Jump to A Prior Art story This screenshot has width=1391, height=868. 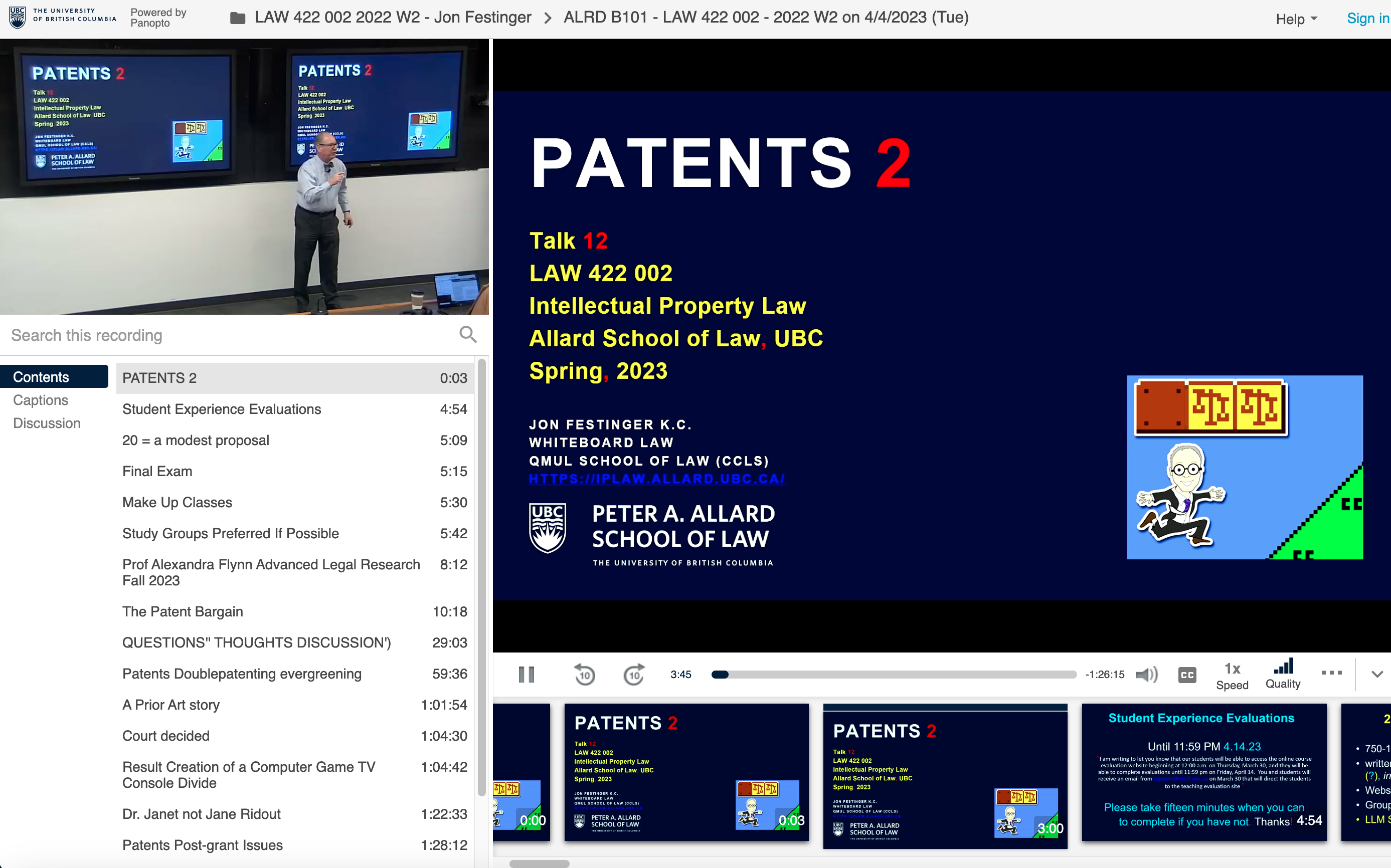[x=295, y=705]
